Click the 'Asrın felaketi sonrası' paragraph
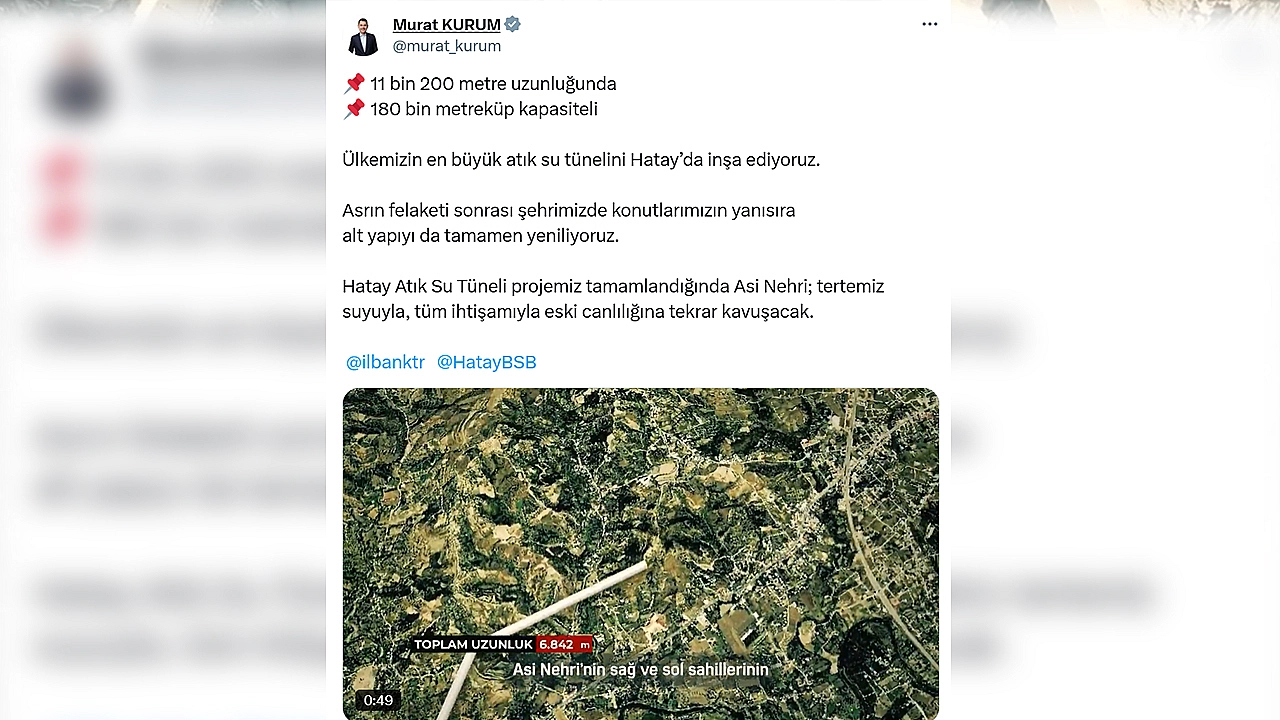 (569, 223)
